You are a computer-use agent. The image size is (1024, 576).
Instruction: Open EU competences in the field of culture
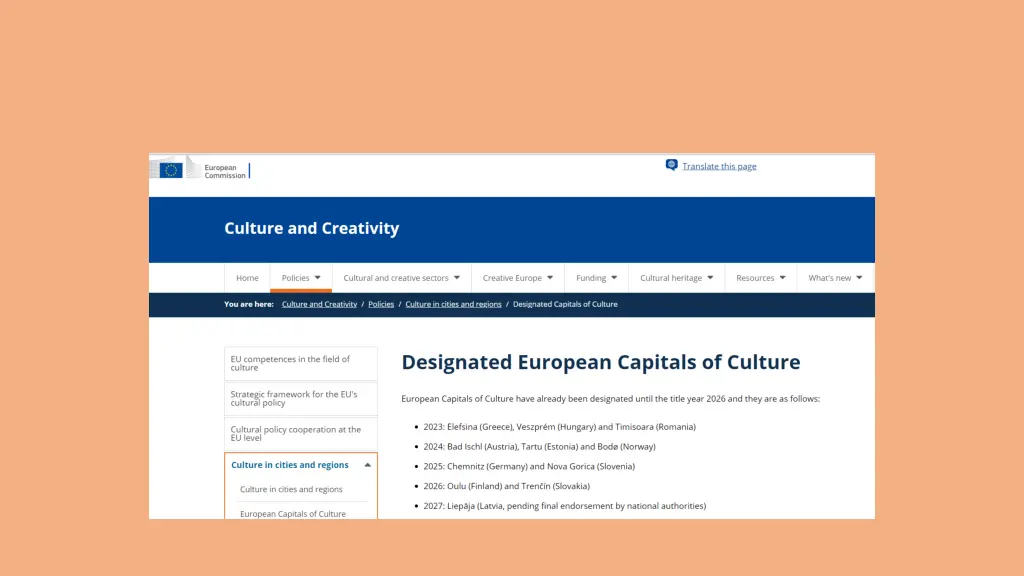point(301,364)
